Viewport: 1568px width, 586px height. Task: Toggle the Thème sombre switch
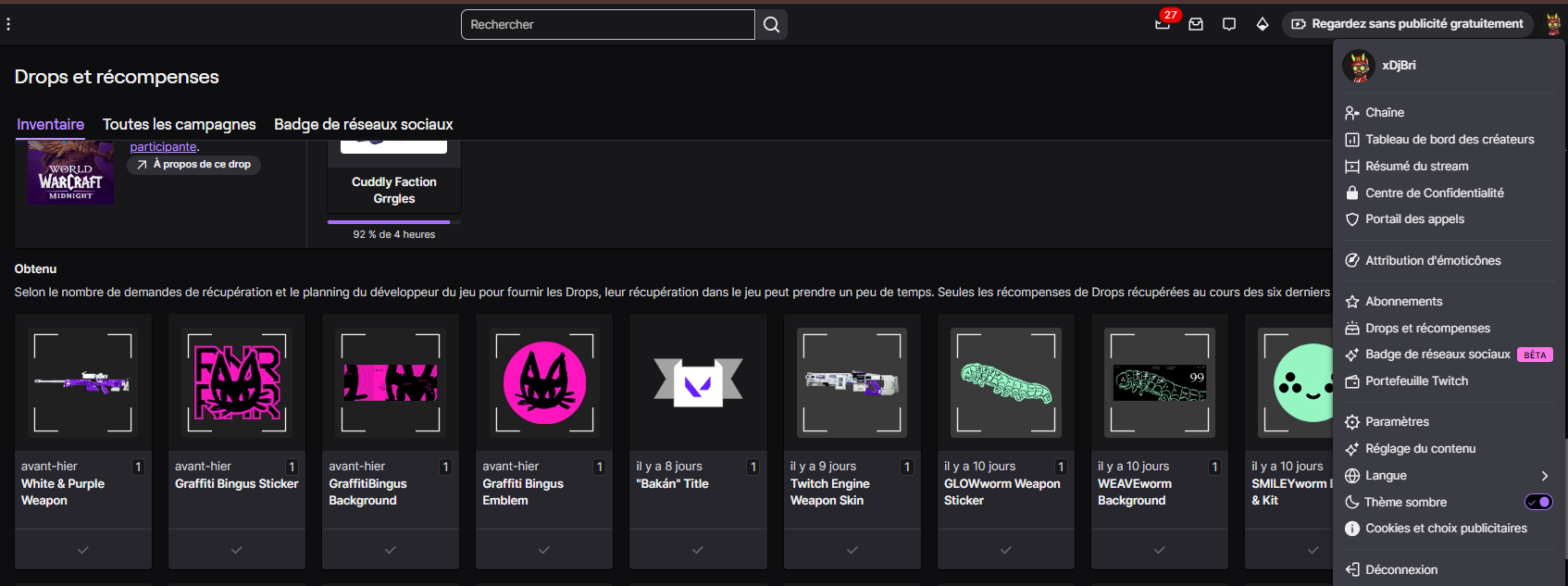point(1537,502)
